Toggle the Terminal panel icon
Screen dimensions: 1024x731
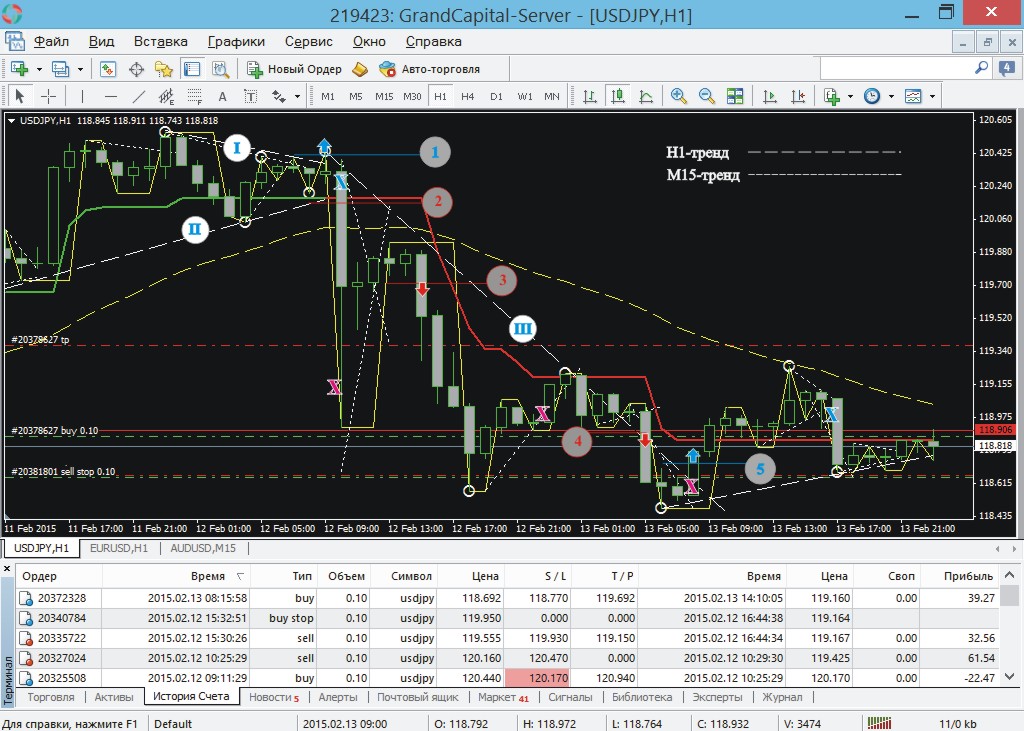coord(192,69)
